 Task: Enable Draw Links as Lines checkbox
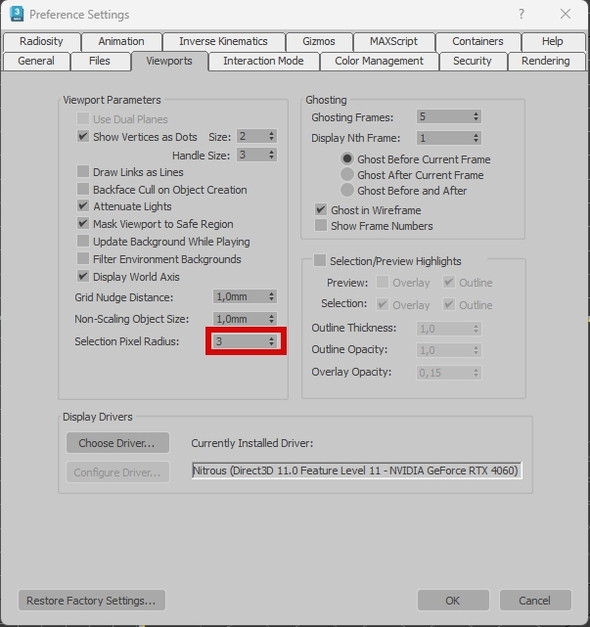(x=83, y=172)
